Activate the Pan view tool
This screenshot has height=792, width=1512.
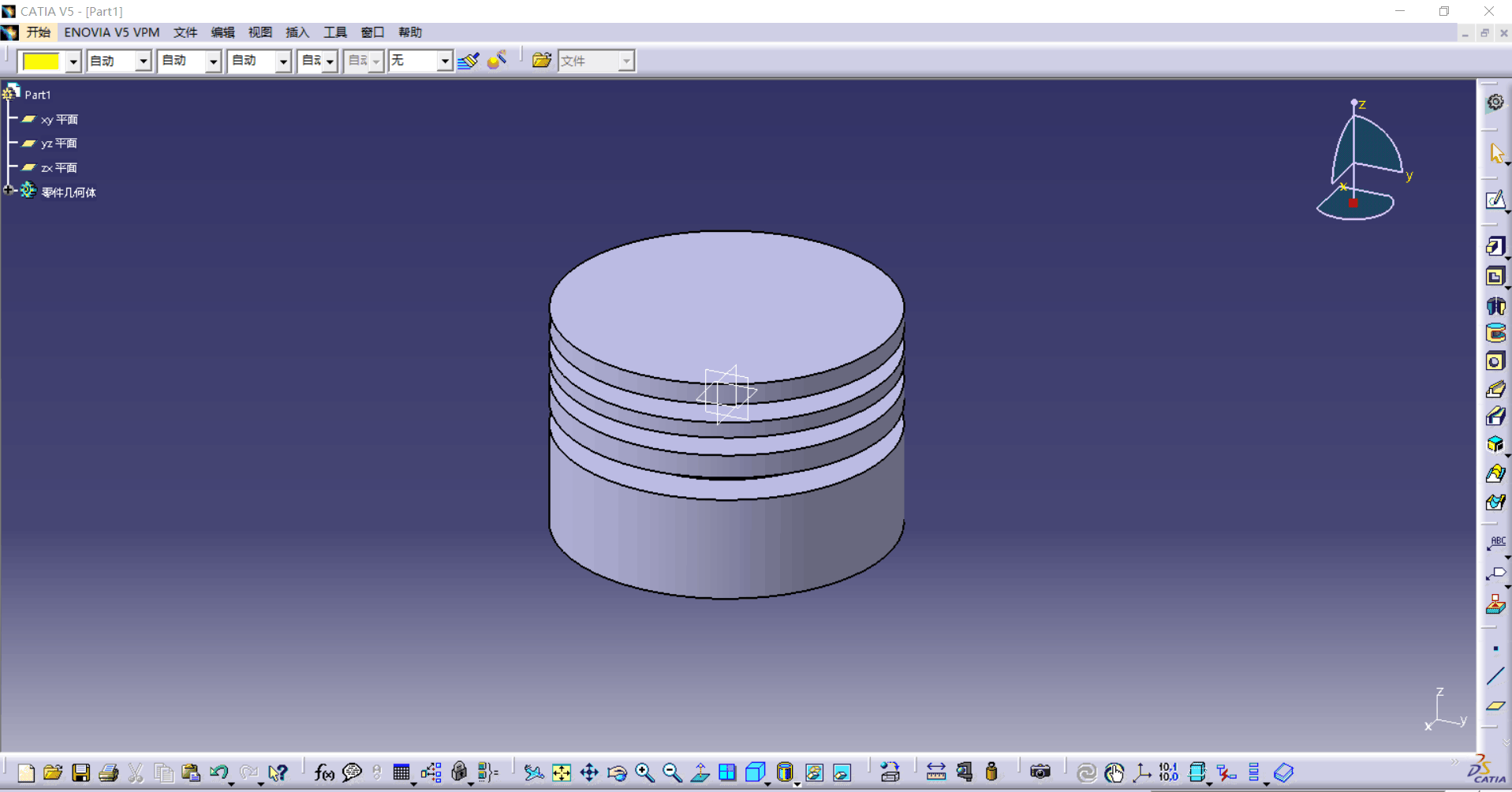[x=589, y=773]
